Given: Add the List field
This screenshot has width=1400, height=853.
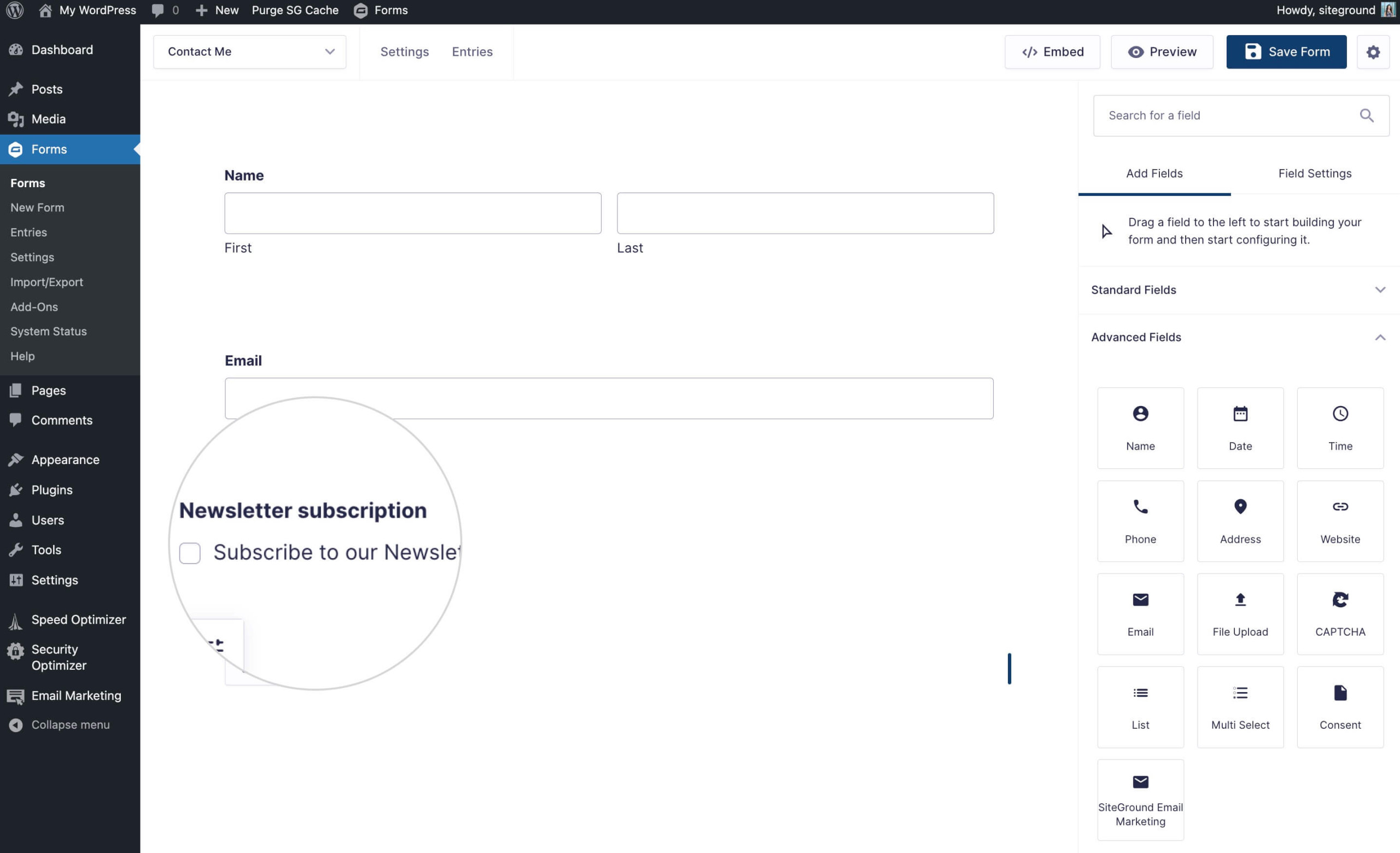Looking at the screenshot, I should 1140,707.
